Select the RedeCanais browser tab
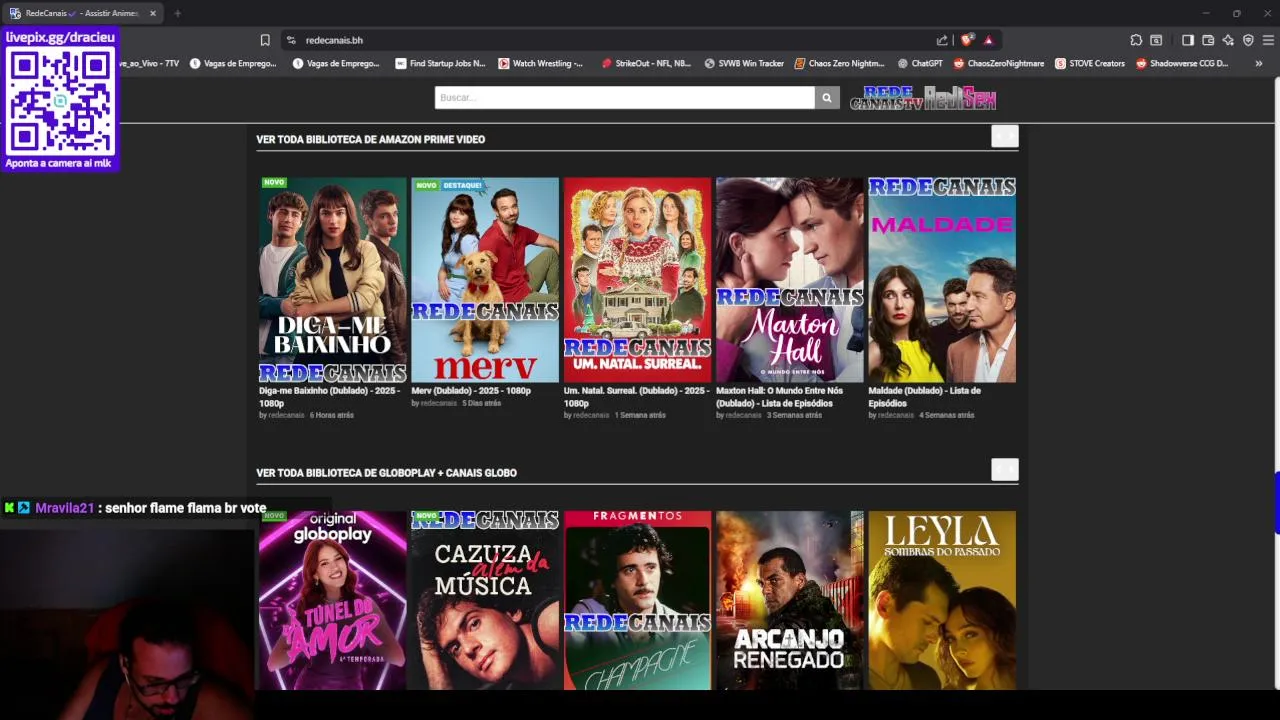The height and width of the screenshot is (720, 1280). click(83, 13)
